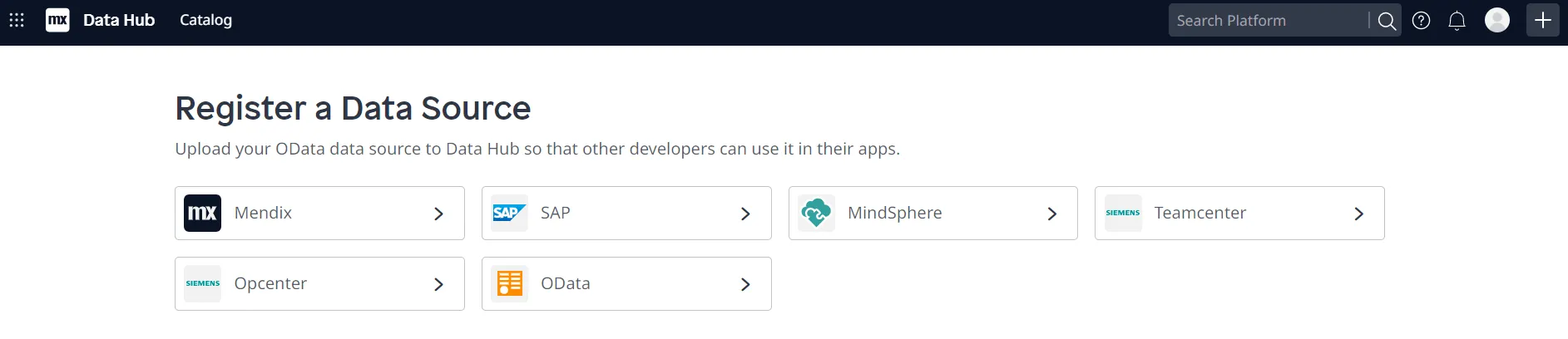Open the user profile avatar
The image size is (1568, 339).
tap(1496, 20)
